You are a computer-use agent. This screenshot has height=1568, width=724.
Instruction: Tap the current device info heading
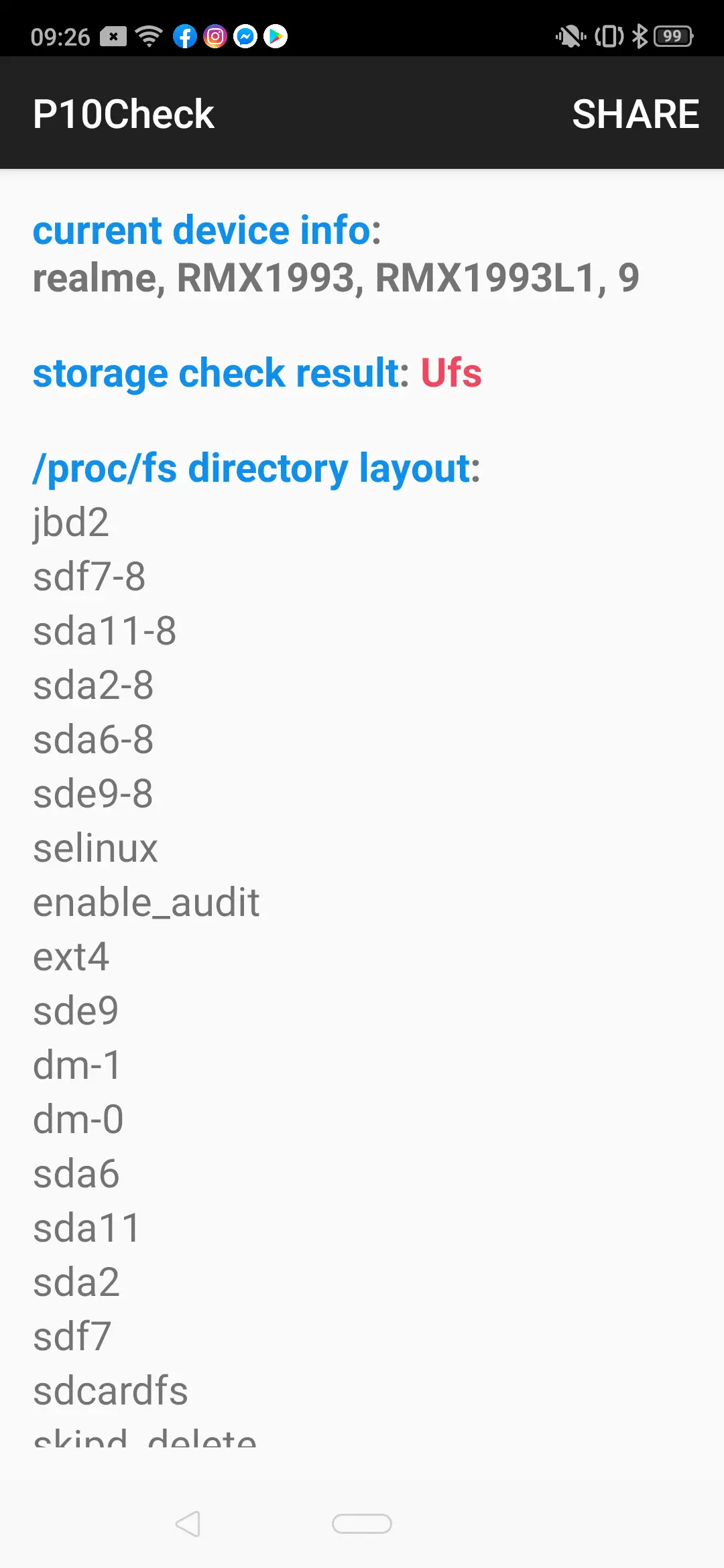point(207,231)
